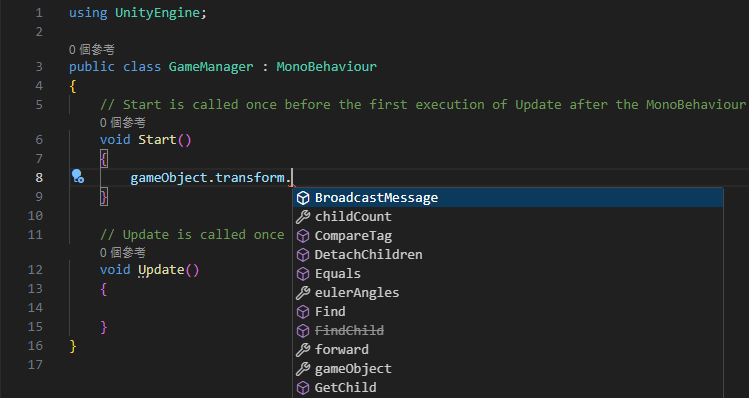
Task: Open references link above Start method
Action: point(123,123)
